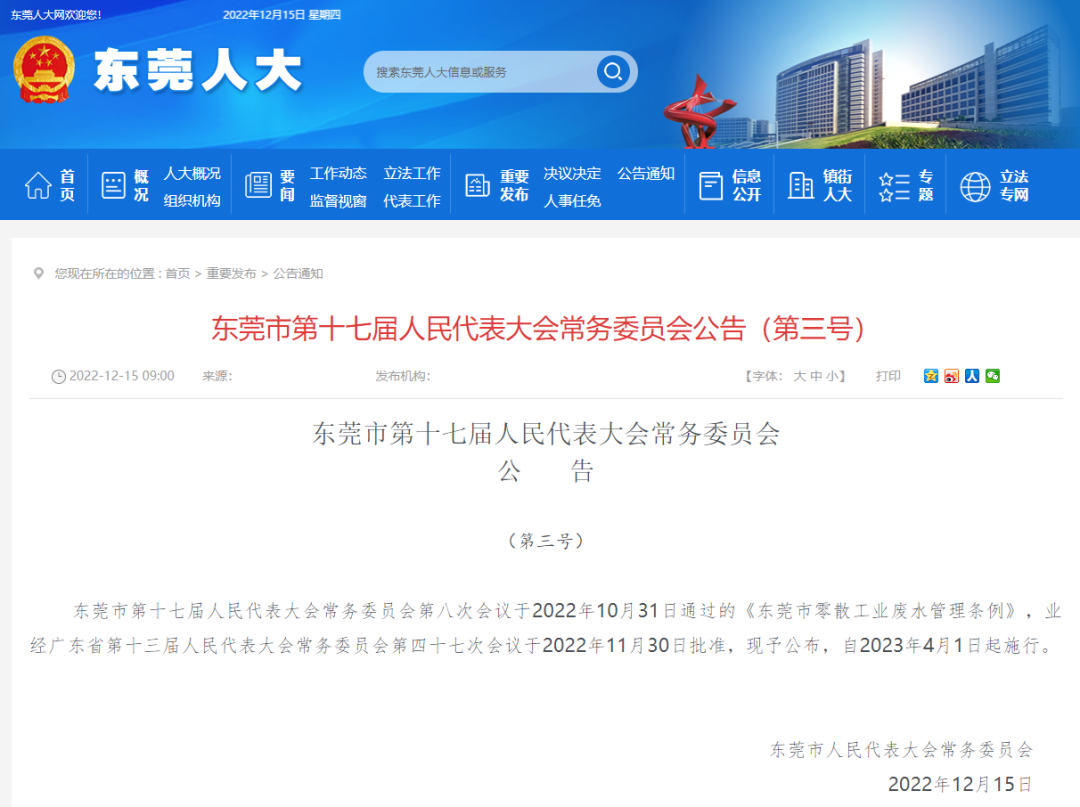Click the 来源 label
Image resolution: width=1080 pixels, height=807 pixels.
point(217,376)
